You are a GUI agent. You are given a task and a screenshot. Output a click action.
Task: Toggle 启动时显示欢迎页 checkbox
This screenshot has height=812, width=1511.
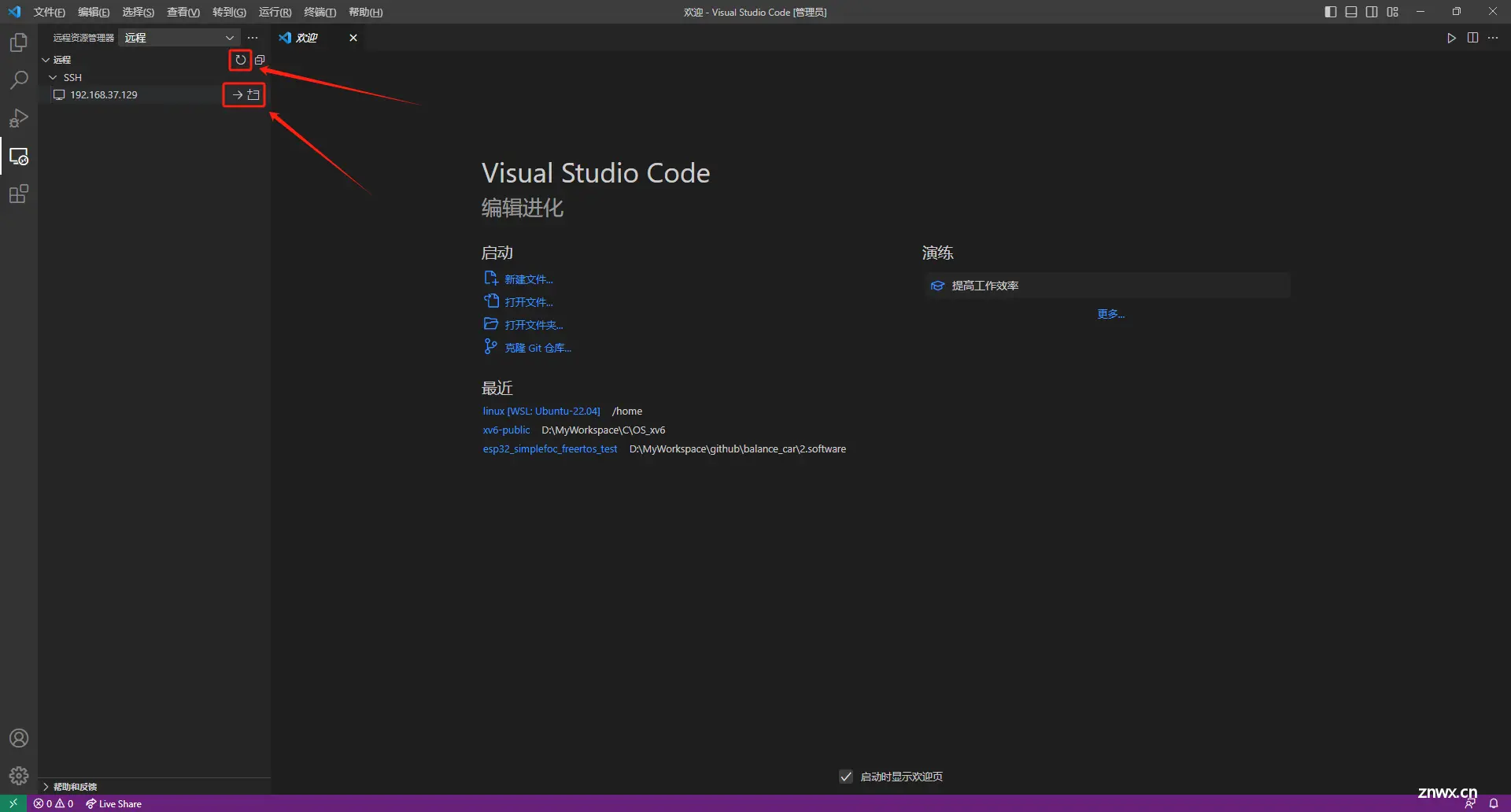pyautogui.click(x=846, y=777)
